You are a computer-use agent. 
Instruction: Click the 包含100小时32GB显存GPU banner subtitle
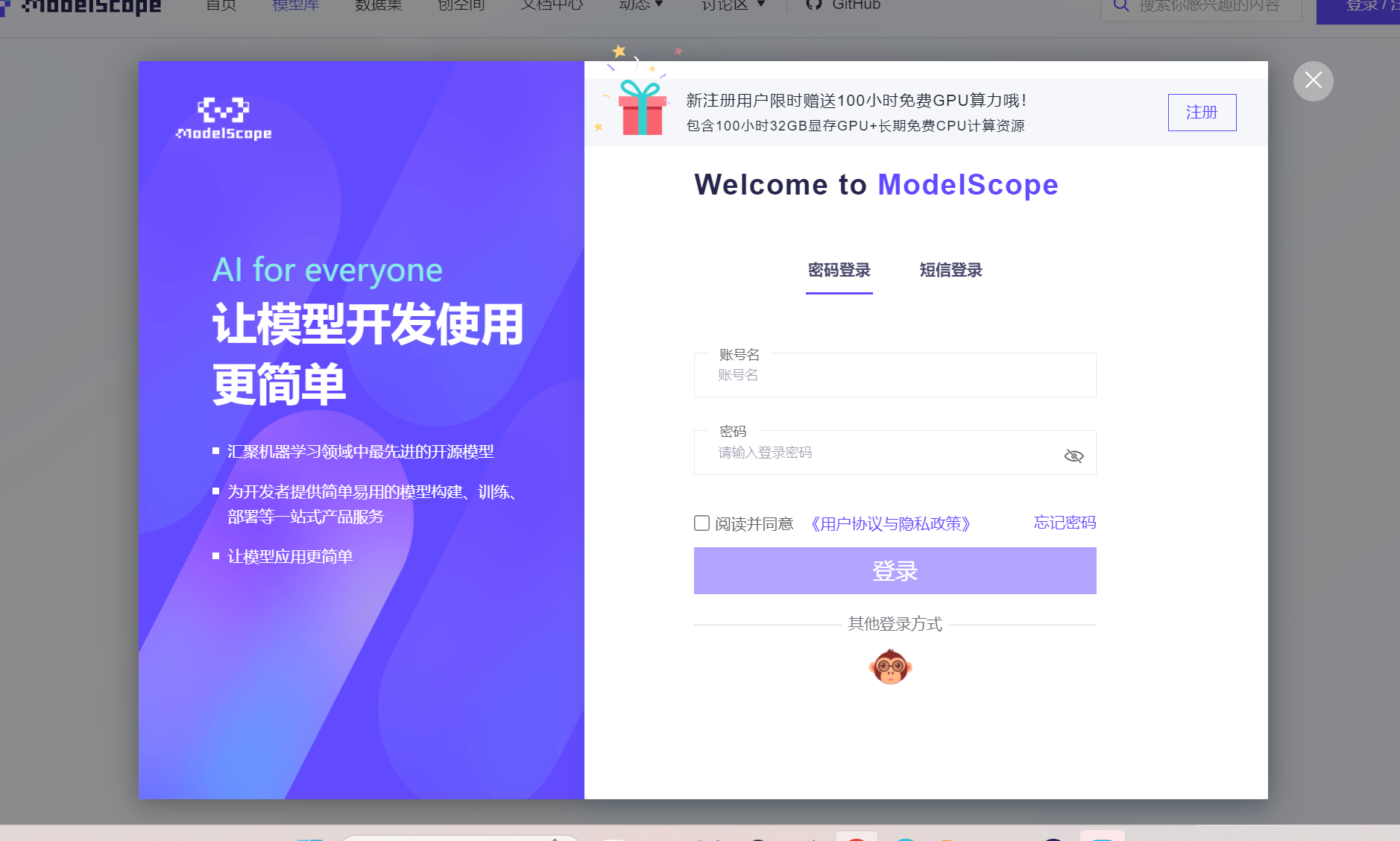pyautogui.click(x=855, y=126)
